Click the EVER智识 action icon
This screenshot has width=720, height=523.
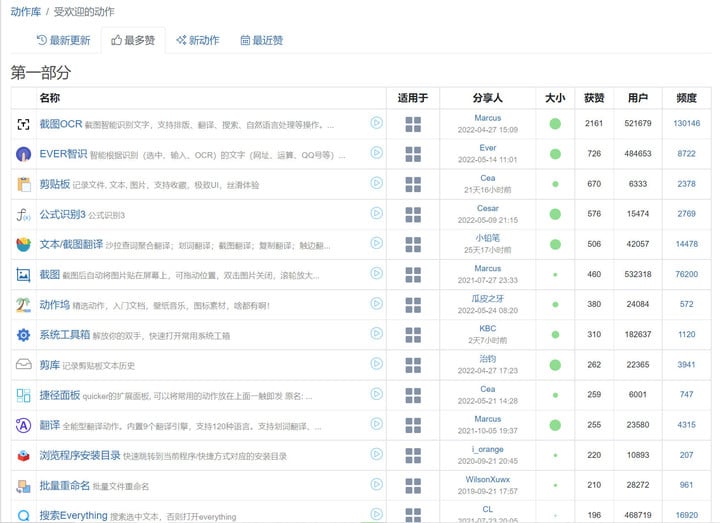click(23, 154)
